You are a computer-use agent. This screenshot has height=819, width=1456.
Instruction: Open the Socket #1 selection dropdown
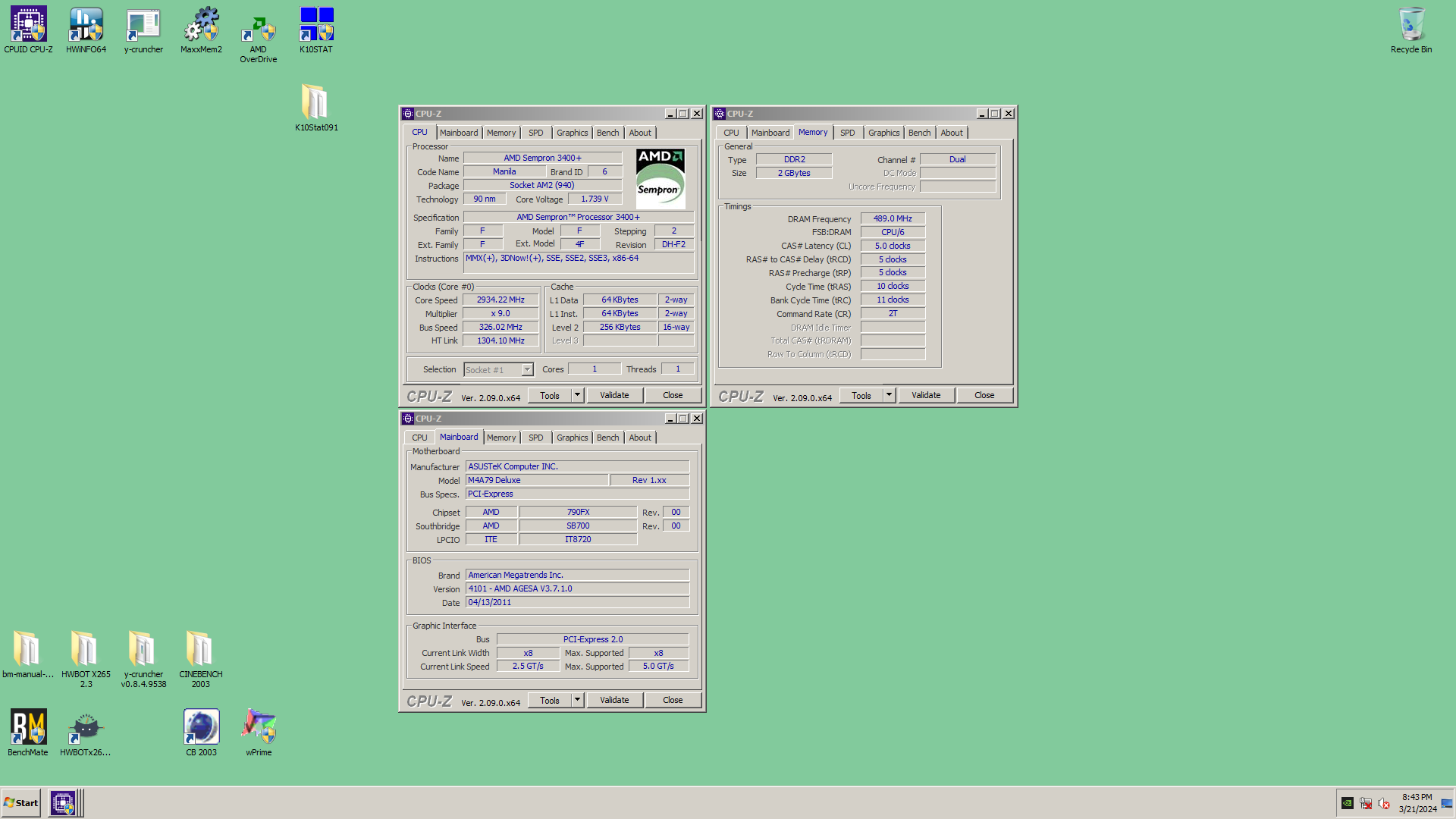click(x=499, y=370)
